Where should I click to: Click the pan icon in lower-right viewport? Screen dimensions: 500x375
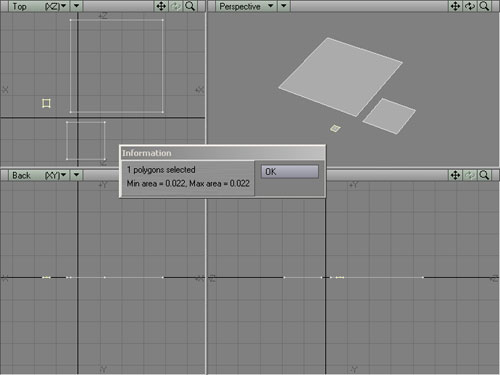(455, 175)
